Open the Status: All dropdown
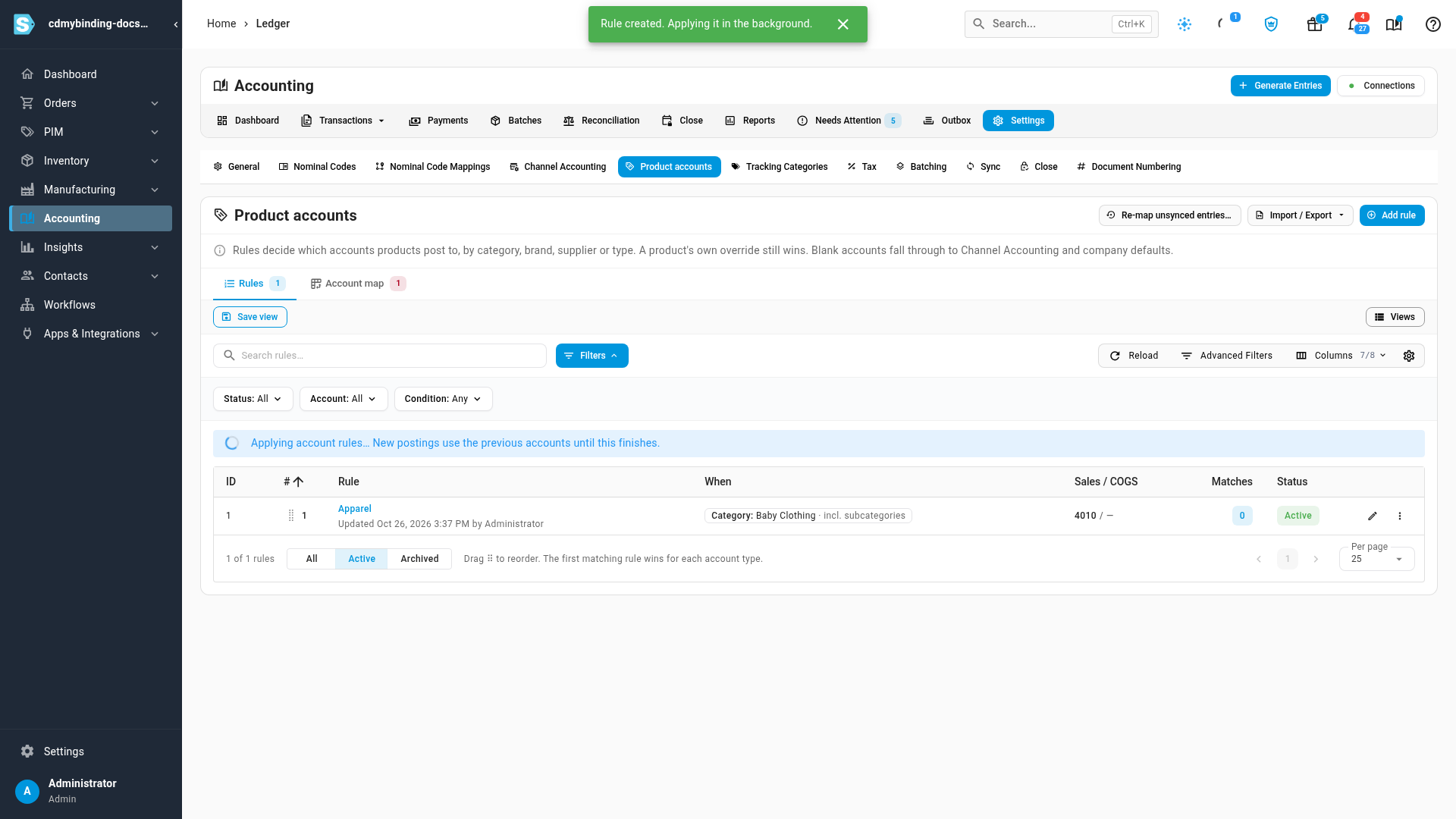Viewport: 1456px width, 819px height. pos(253,399)
